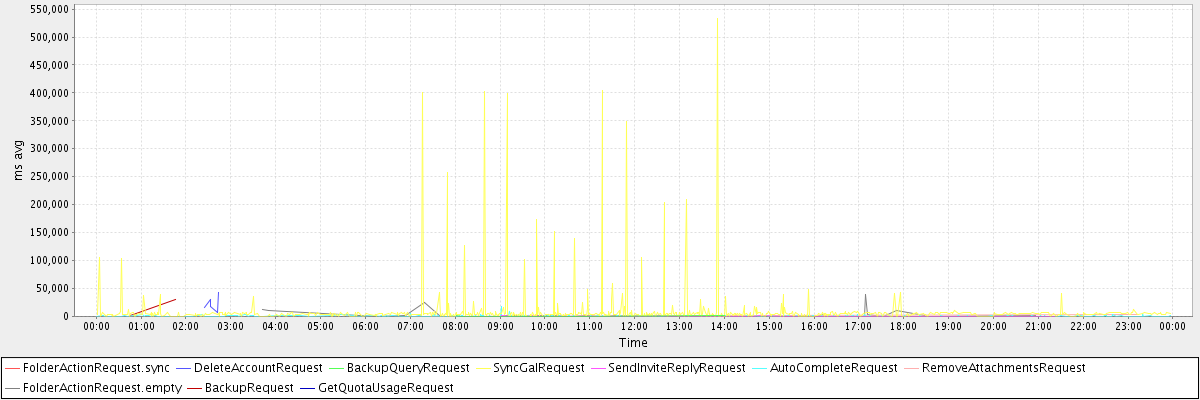1200x400 pixels.
Task: Click the BackupQueryRequest legend label
Action: tap(400, 368)
